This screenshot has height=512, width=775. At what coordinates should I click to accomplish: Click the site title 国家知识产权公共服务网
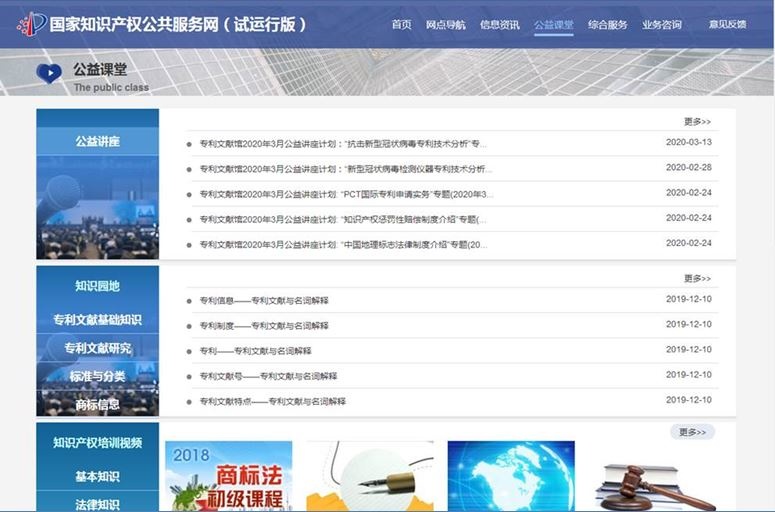point(134,24)
